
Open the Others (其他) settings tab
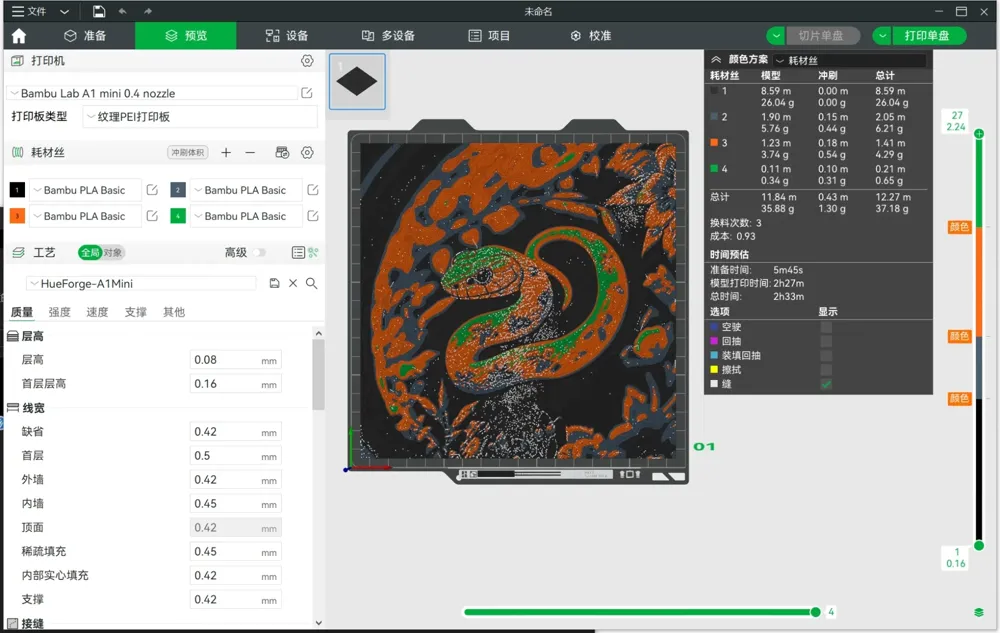173,312
